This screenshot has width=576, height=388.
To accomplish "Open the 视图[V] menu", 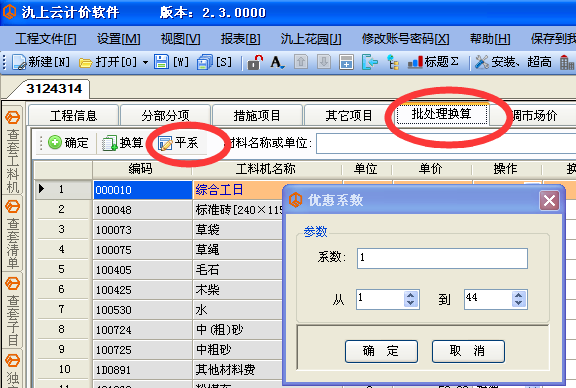I will (x=180, y=39).
